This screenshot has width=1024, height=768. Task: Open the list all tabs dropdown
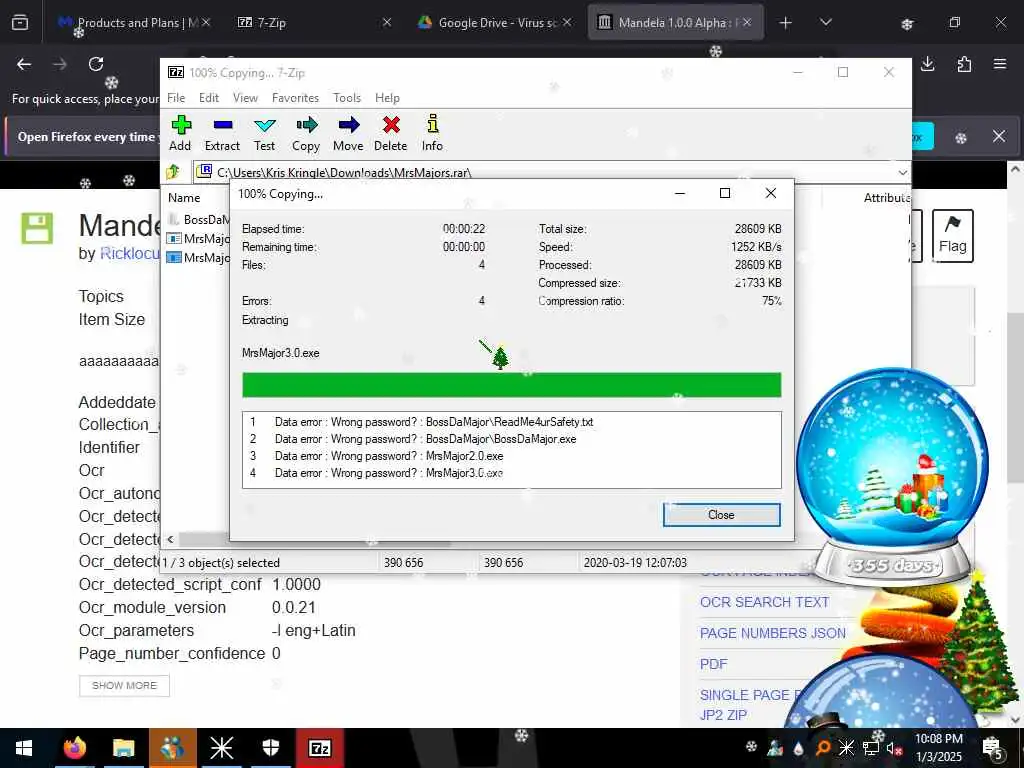tap(825, 23)
